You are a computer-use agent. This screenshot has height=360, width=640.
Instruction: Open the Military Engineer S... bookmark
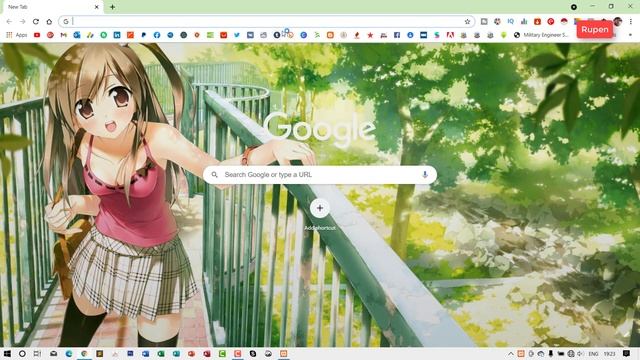[541, 35]
